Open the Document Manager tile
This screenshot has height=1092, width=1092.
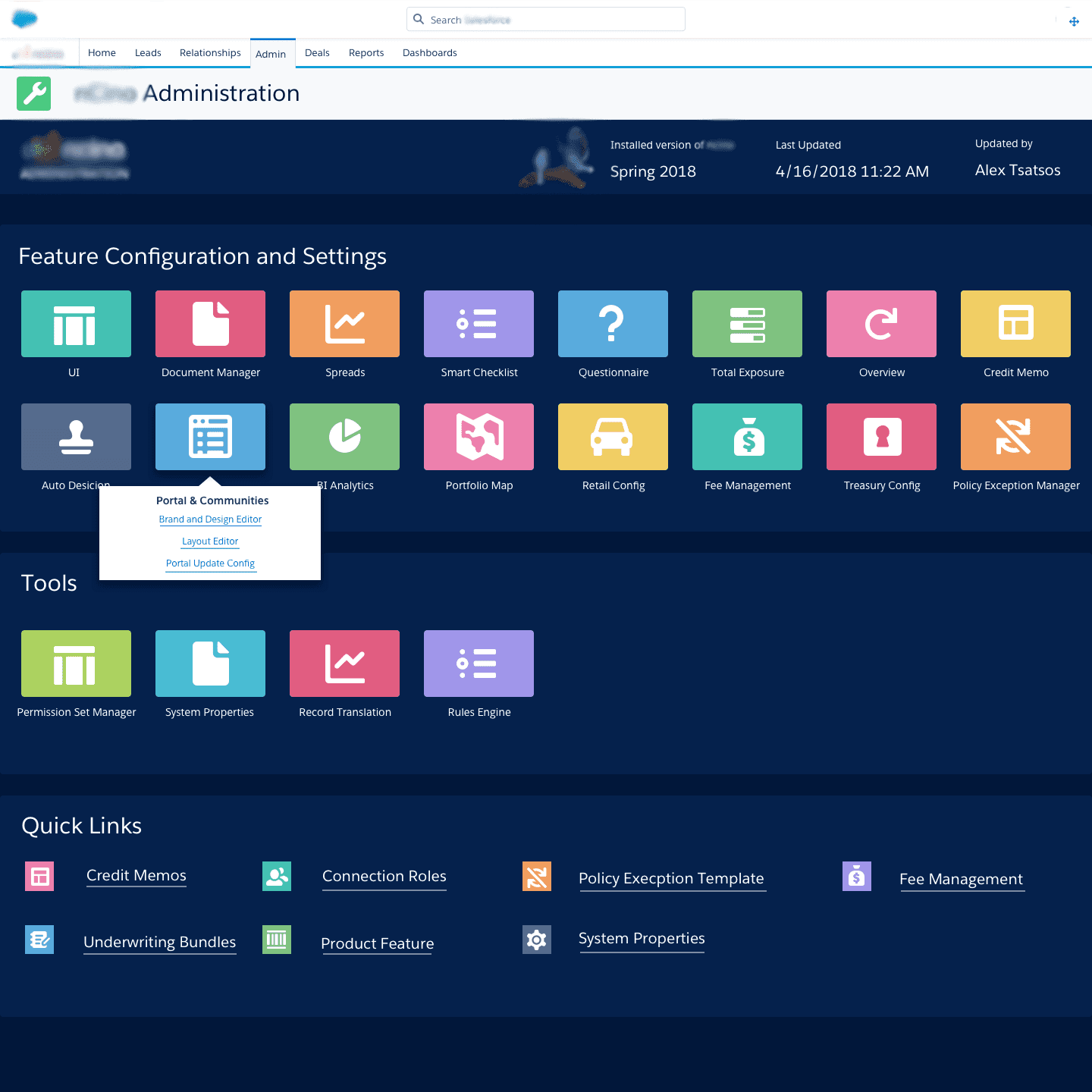[210, 324]
